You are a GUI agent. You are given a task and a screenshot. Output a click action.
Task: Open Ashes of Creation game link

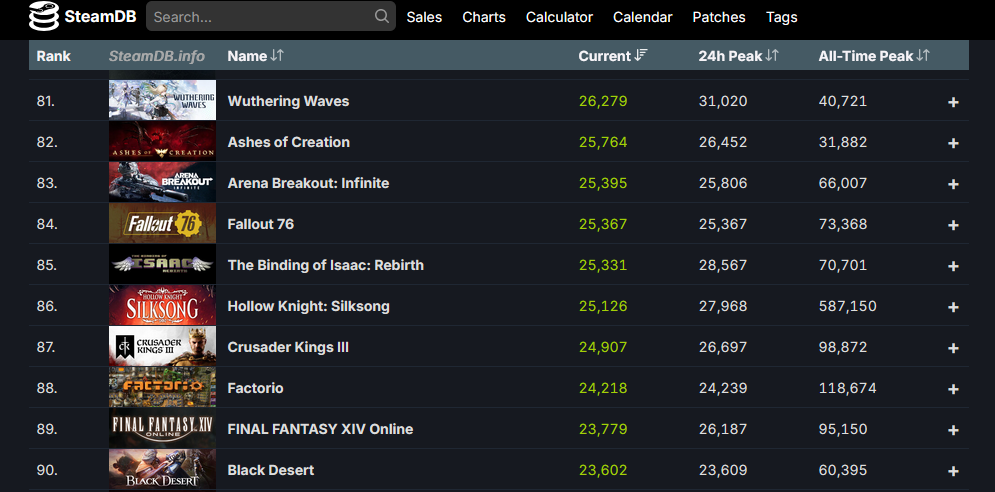click(x=289, y=142)
